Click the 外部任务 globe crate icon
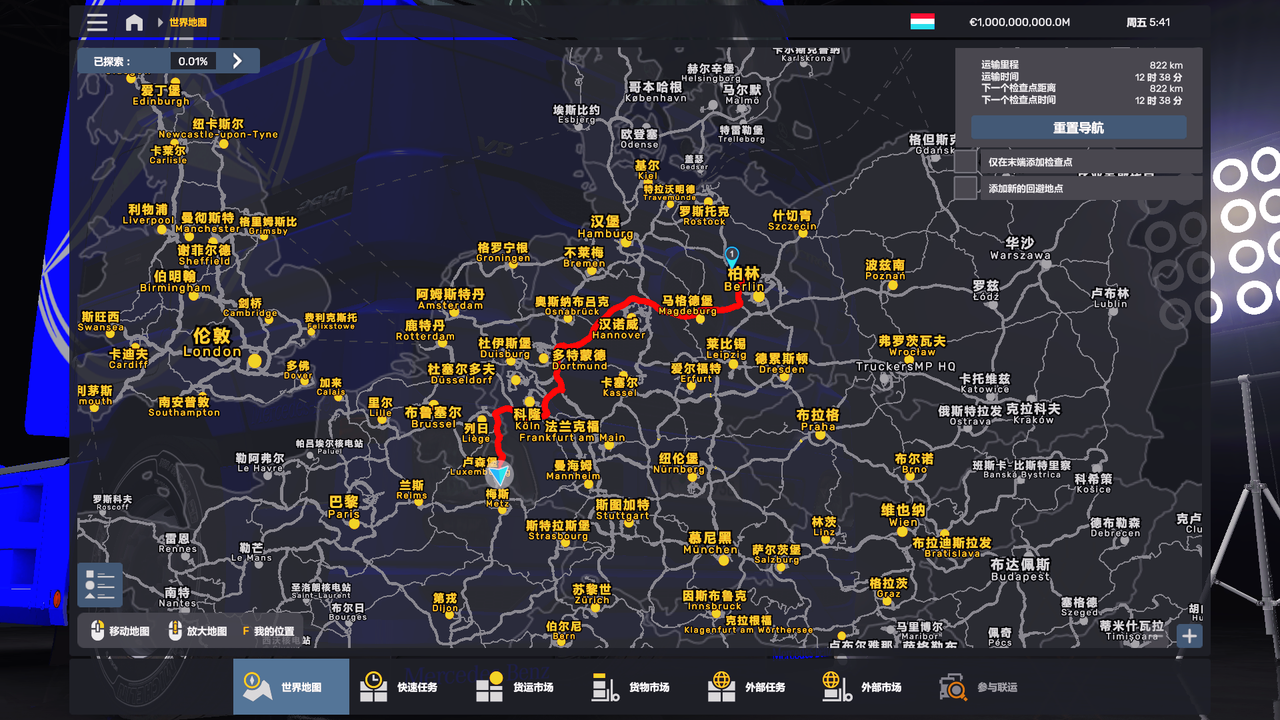1280x720 pixels. 721,687
